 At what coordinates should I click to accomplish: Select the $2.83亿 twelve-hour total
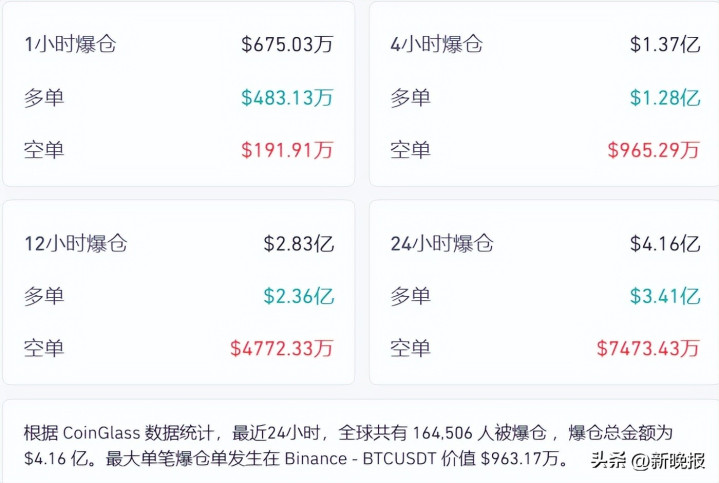(x=298, y=243)
